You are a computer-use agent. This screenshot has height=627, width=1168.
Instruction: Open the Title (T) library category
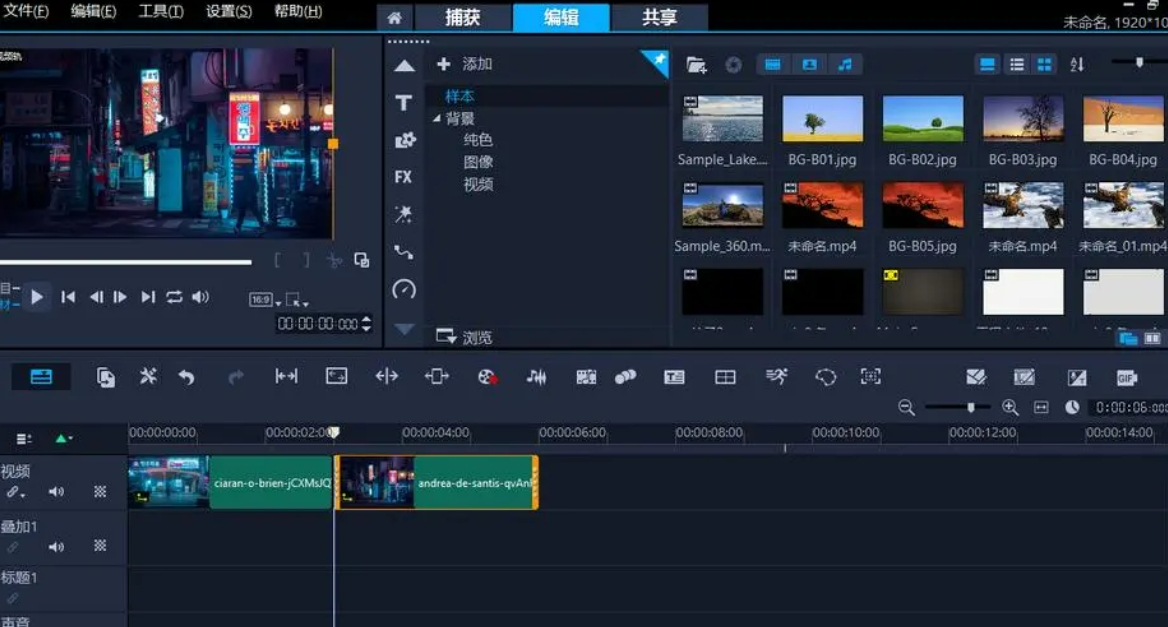[404, 103]
